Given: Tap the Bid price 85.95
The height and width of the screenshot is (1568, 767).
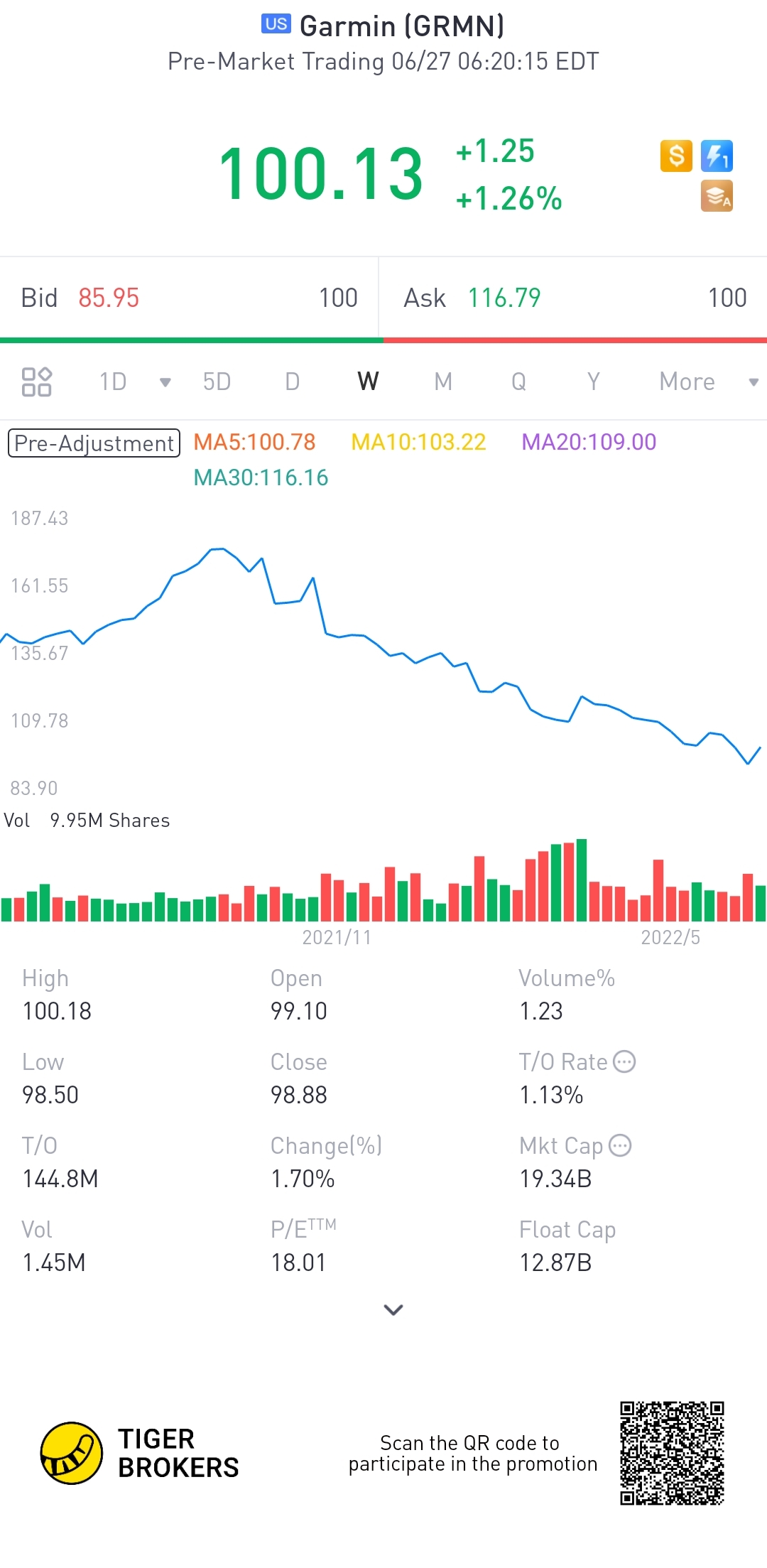Looking at the screenshot, I should [109, 298].
